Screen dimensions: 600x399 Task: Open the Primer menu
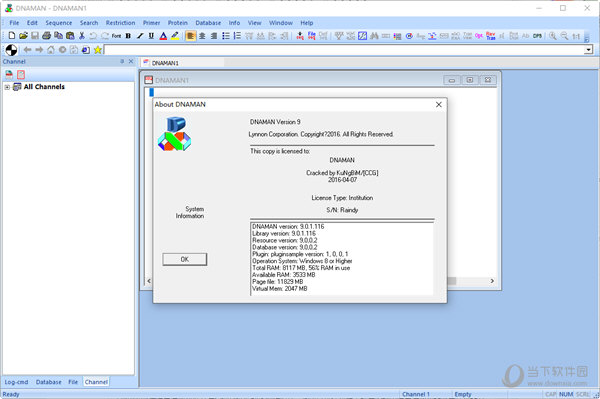[x=152, y=23]
